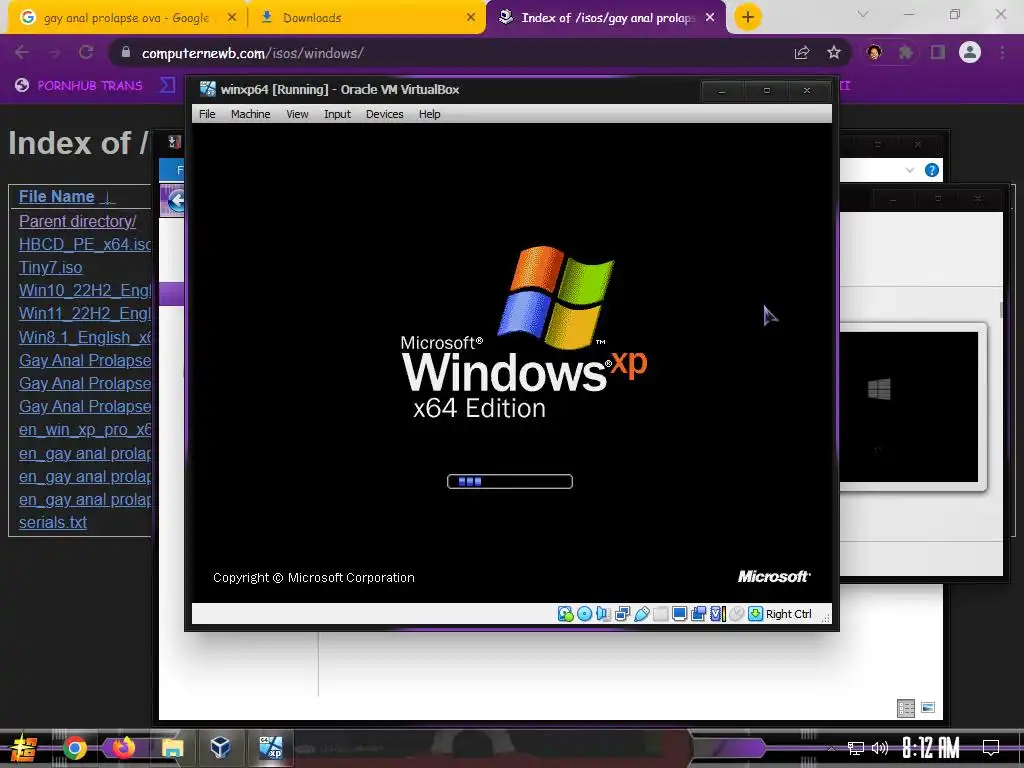Open the Devices menu in VirtualBox

pyautogui.click(x=384, y=114)
